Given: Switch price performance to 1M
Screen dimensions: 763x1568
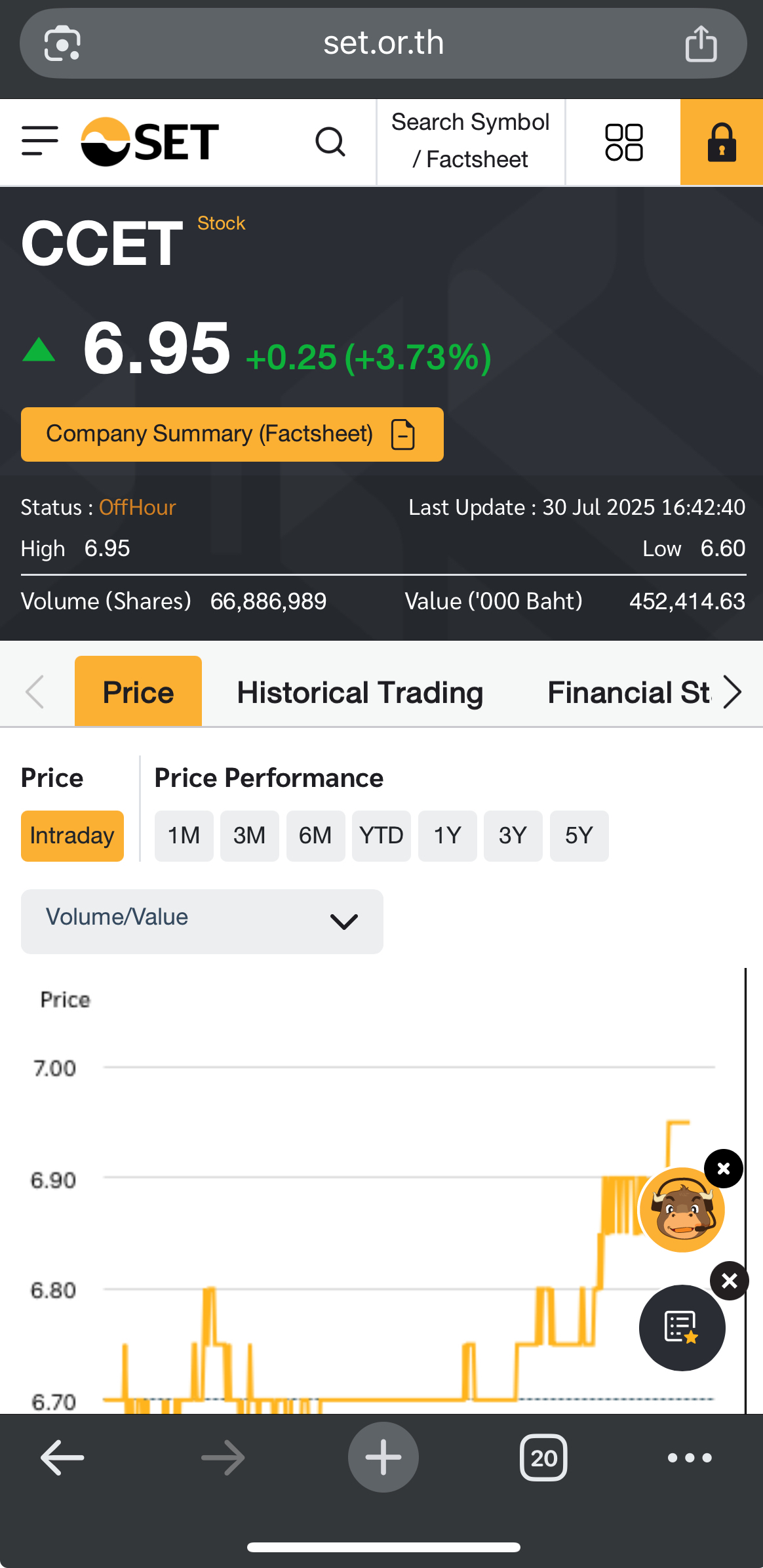Looking at the screenshot, I should tap(184, 835).
